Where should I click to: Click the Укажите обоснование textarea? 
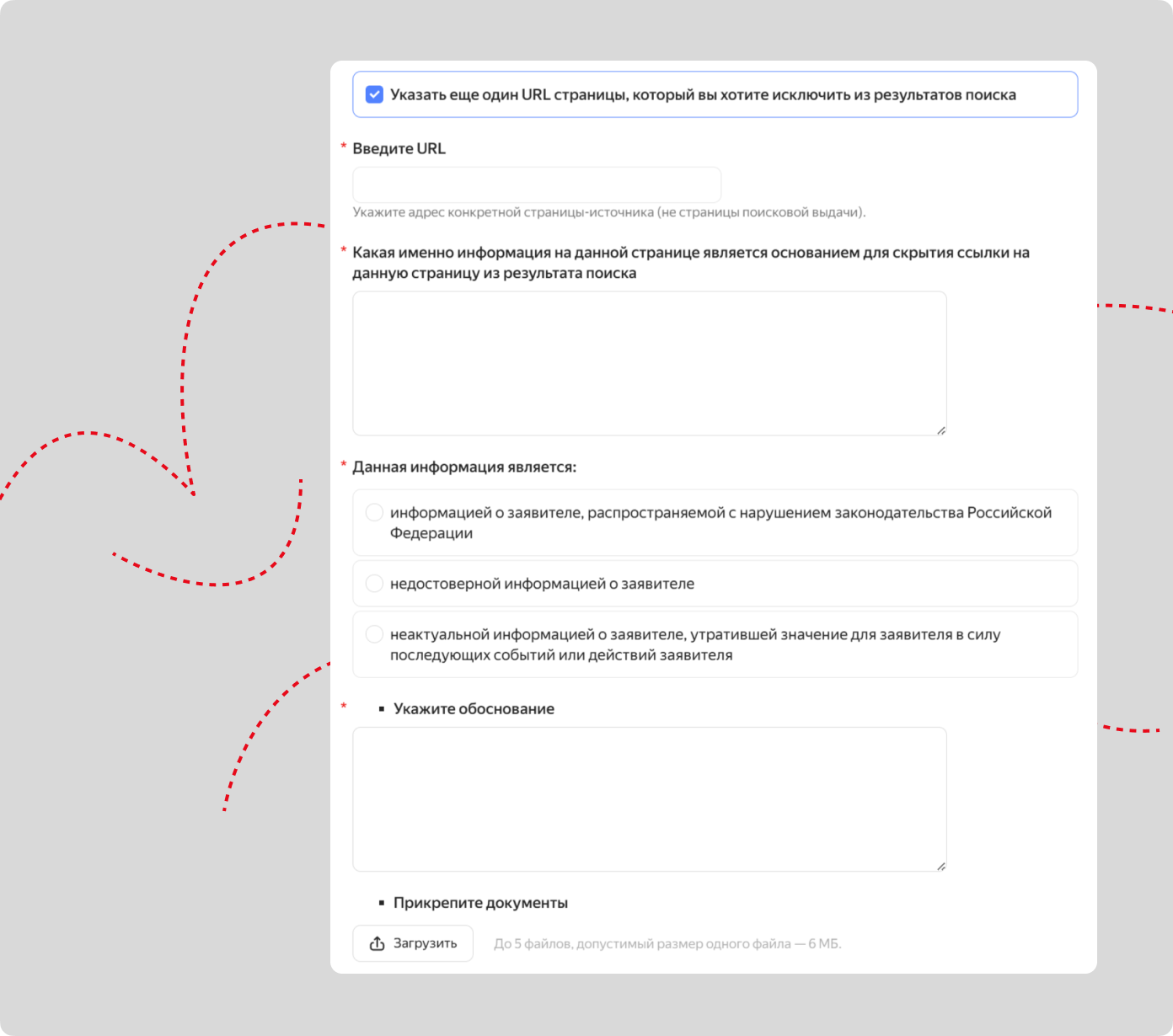coord(650,799)
